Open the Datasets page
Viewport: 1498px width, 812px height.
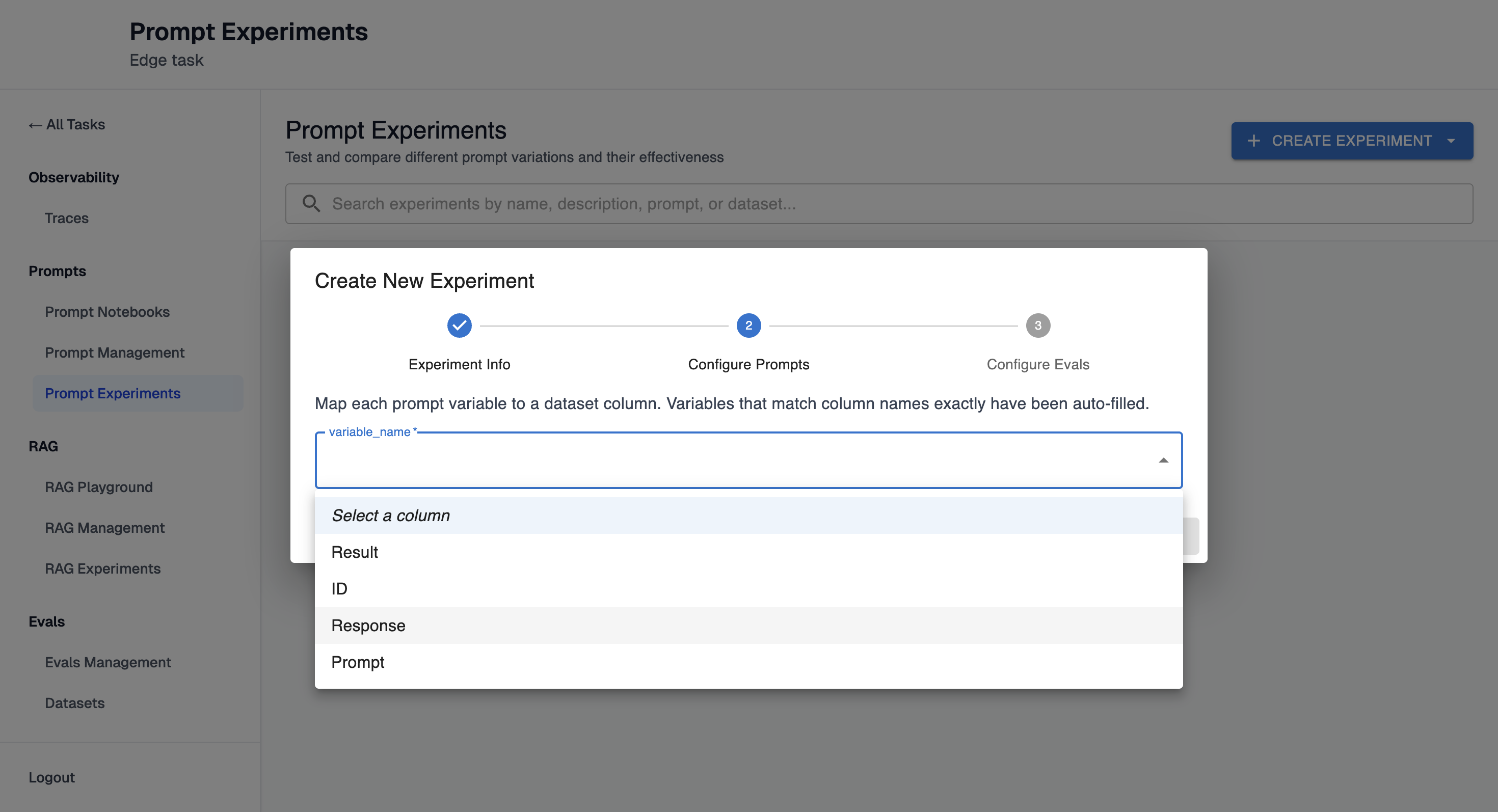tap(74, 702)
